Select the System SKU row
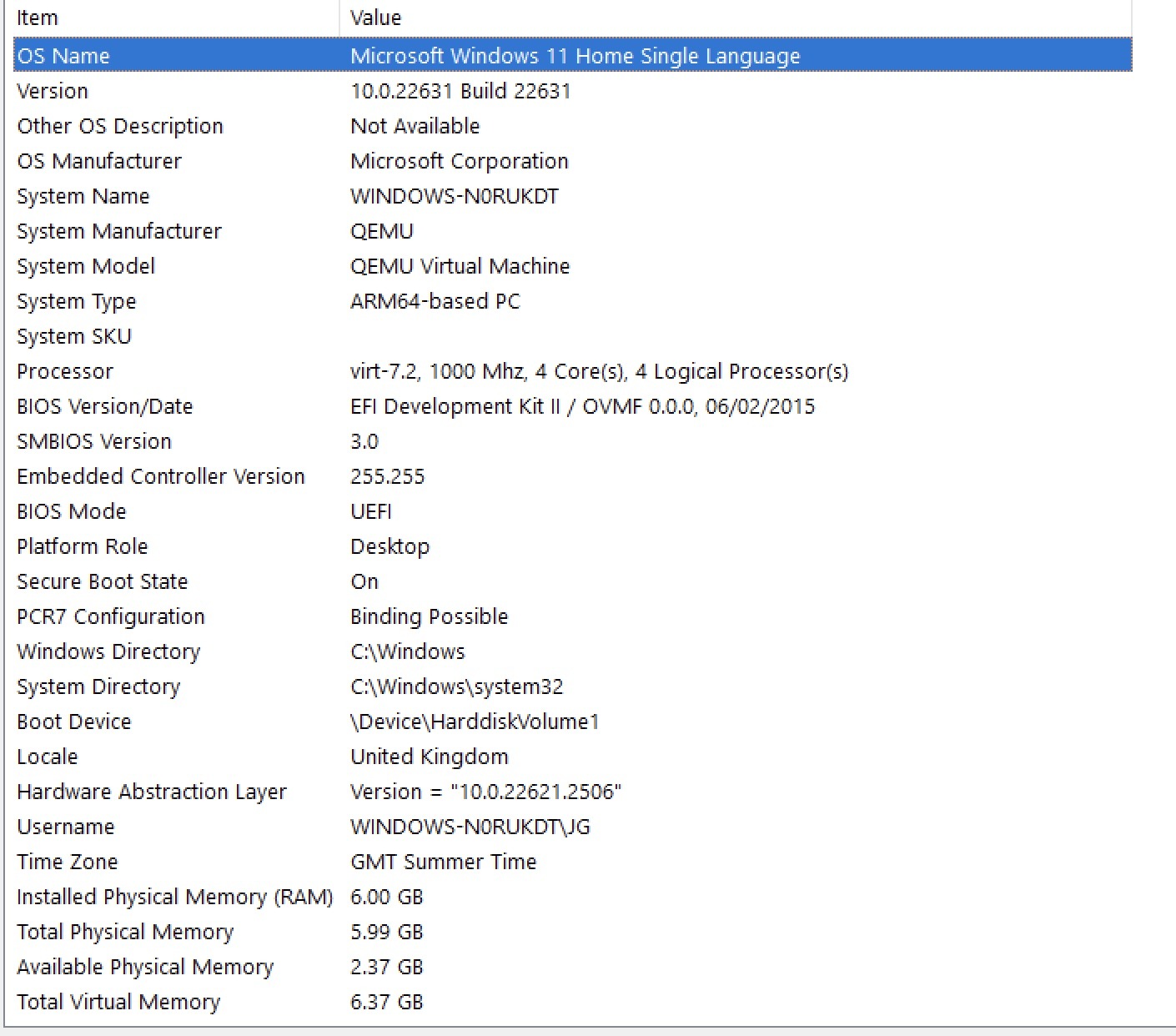Image resolution: width=1176 pixels, height=1036 pixels. (573, 336)
